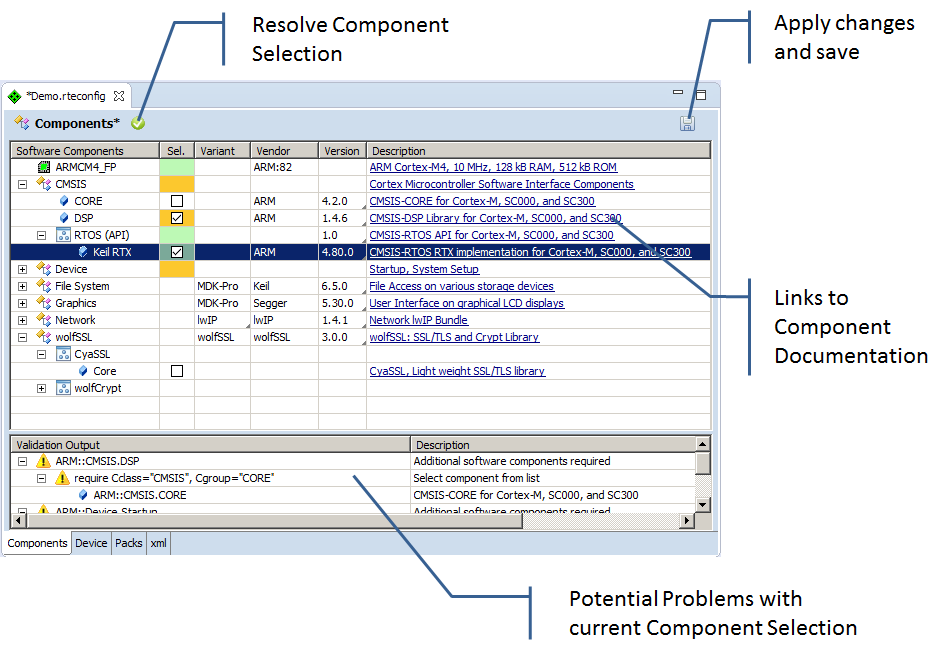Click the warning icon beside ARM::CMSIS.DSP

(x=43, y=461)
